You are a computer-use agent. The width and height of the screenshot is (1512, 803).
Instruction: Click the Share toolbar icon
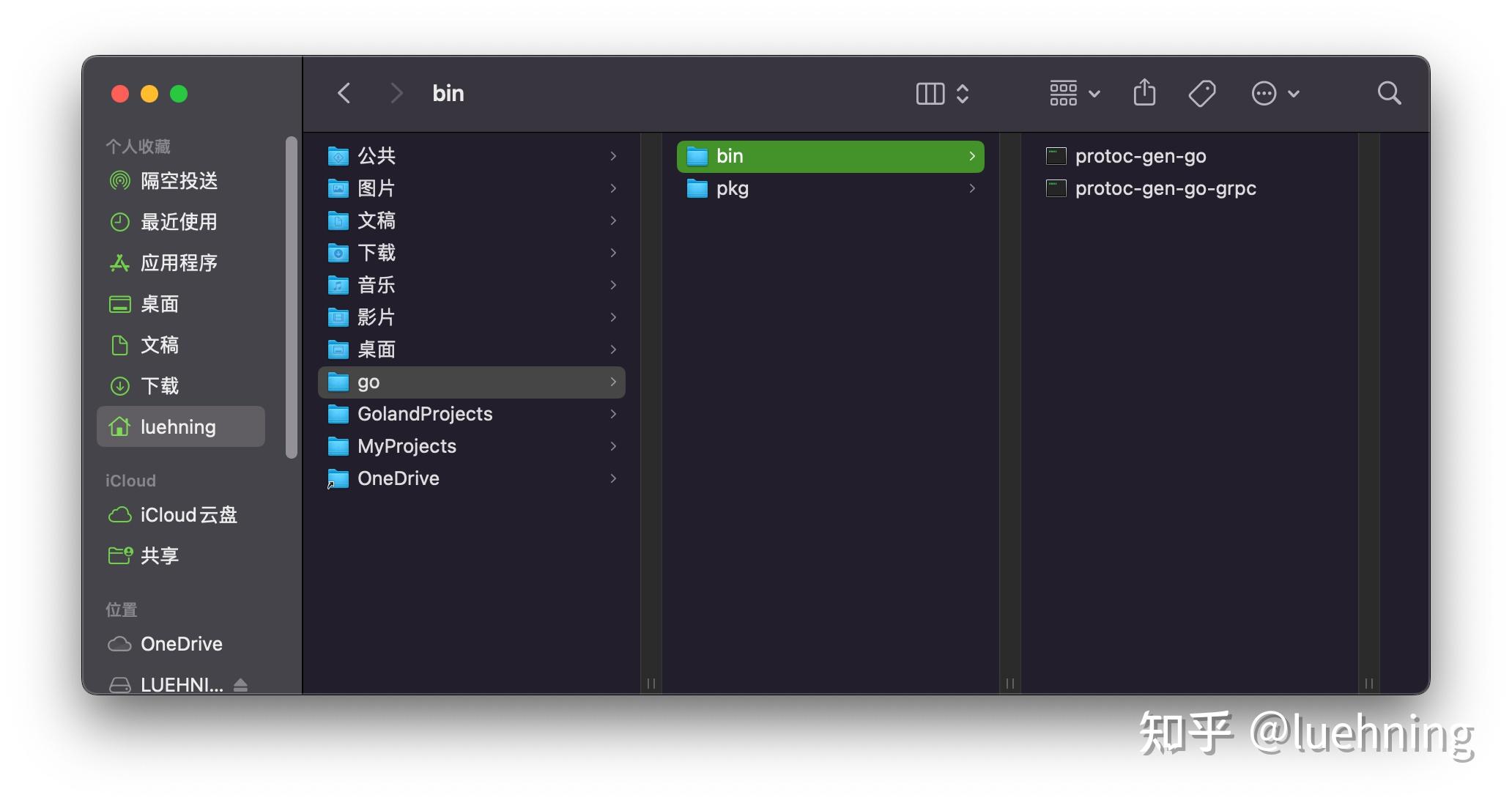coord(1144,92)
